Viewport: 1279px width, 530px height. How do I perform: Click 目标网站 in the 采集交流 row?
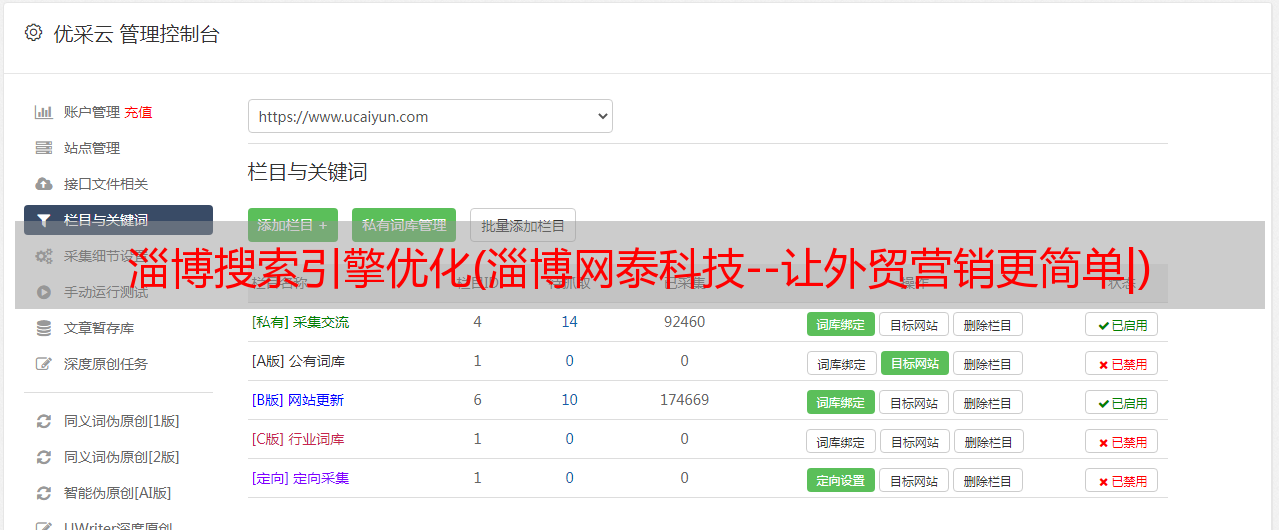point(914,324)
